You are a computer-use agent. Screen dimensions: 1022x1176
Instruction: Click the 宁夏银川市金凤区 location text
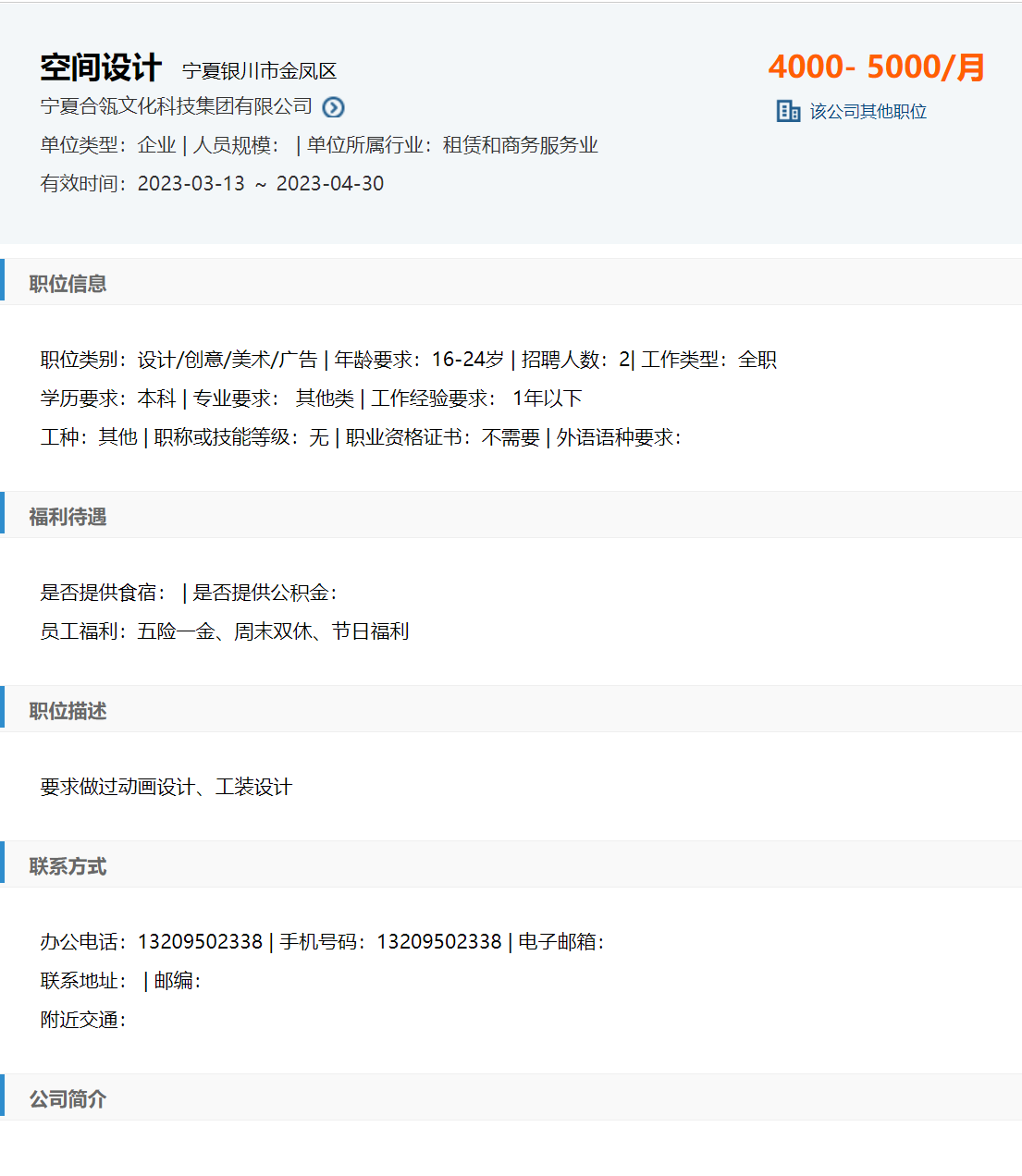tap(259, 71)
